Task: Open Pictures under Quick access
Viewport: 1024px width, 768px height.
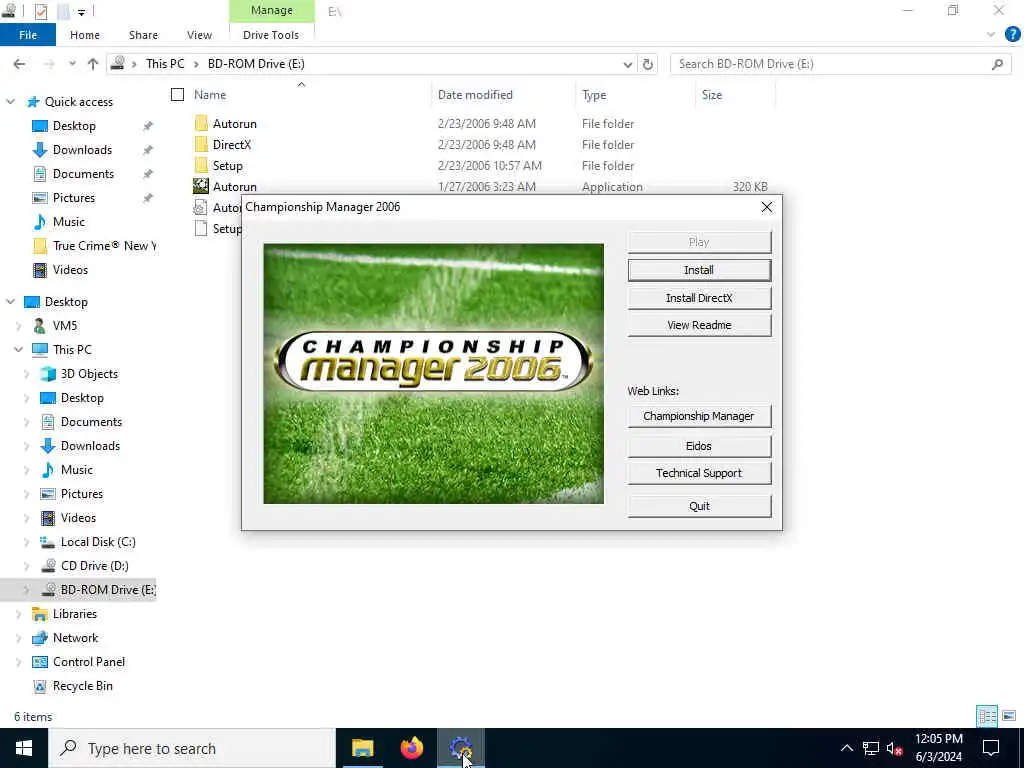Action: click(74, 198)
